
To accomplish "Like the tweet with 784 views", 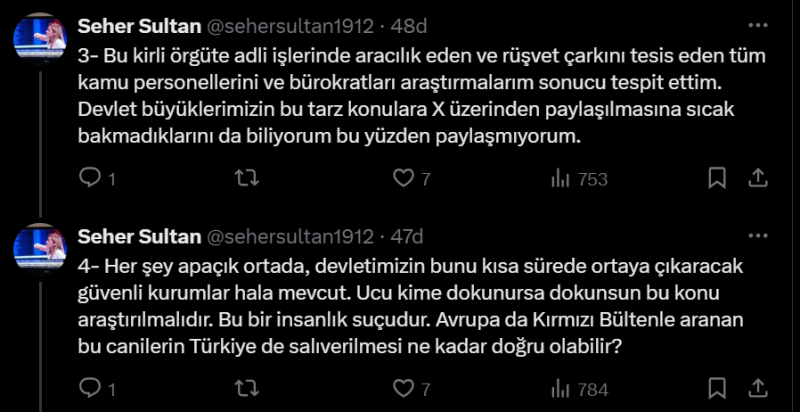I will click(403, 387).
